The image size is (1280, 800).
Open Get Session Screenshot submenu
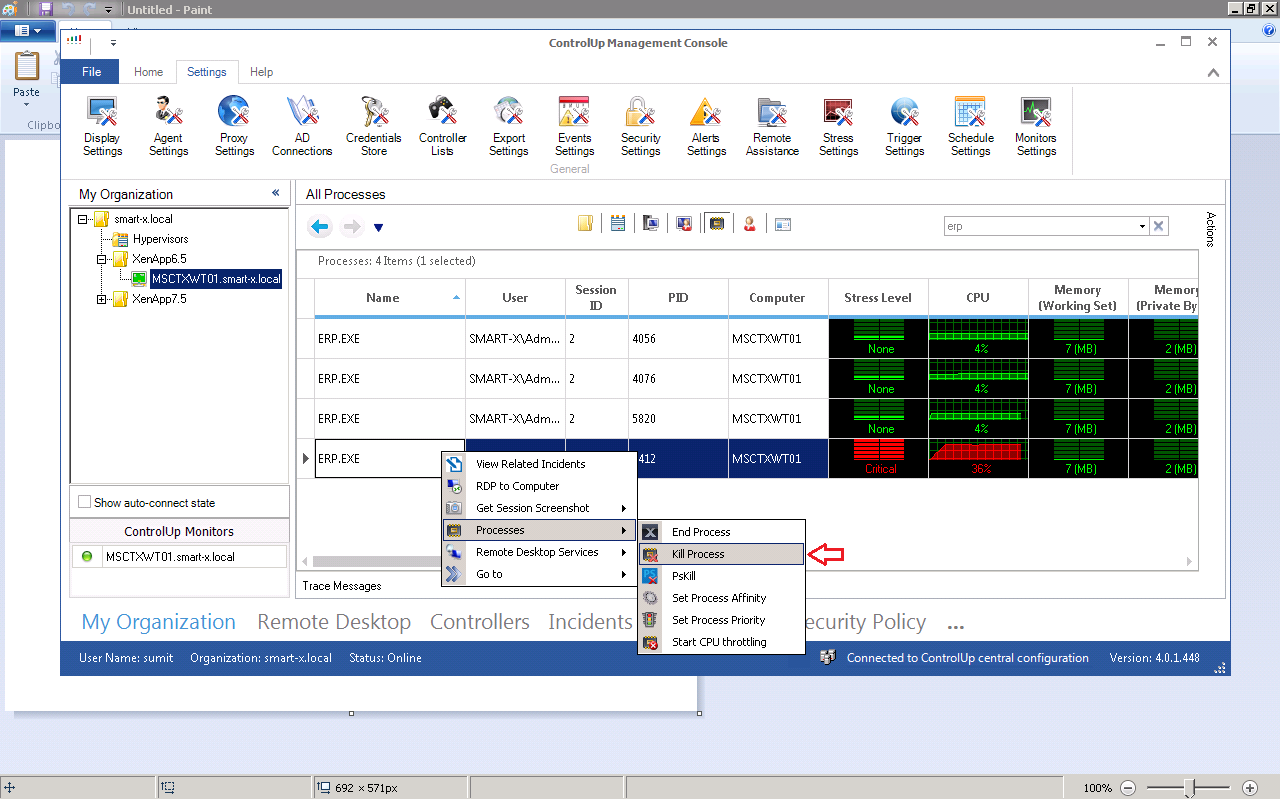(539, 508)
